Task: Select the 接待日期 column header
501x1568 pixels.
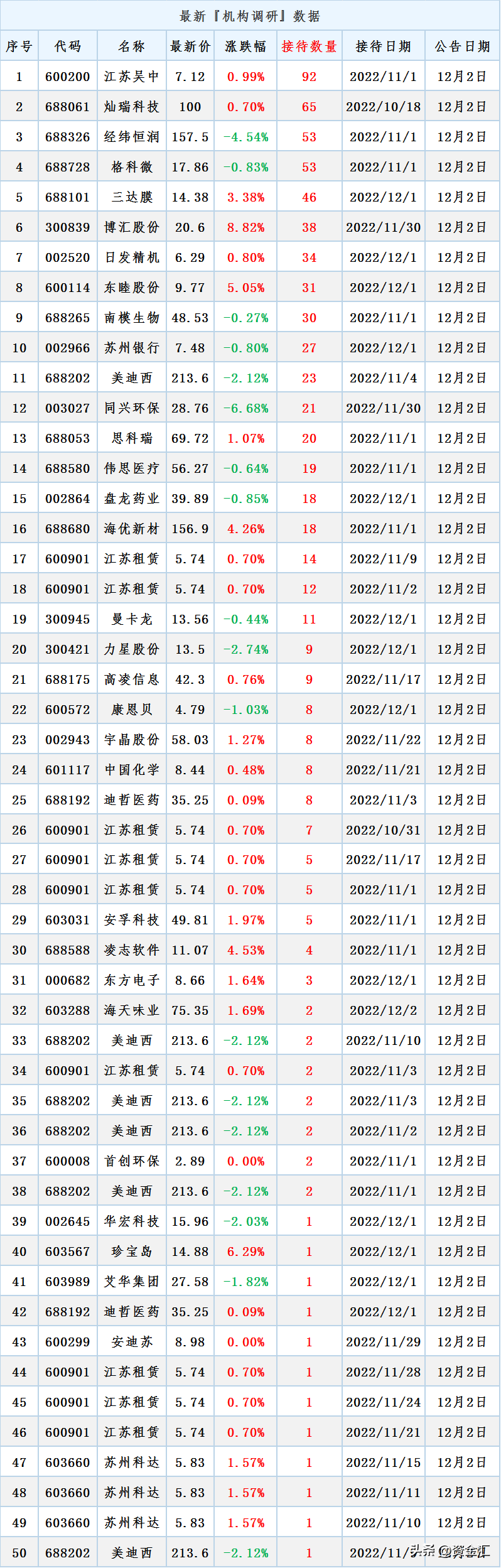Action: click(384, 46)
